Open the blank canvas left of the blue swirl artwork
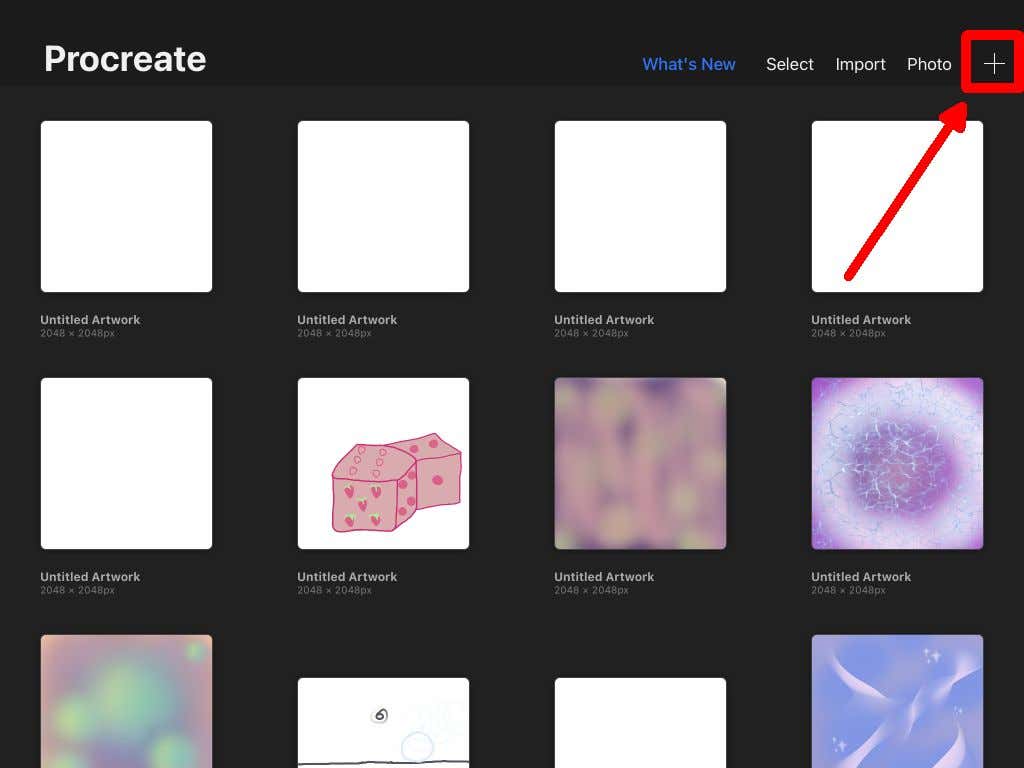 point(640,722)
